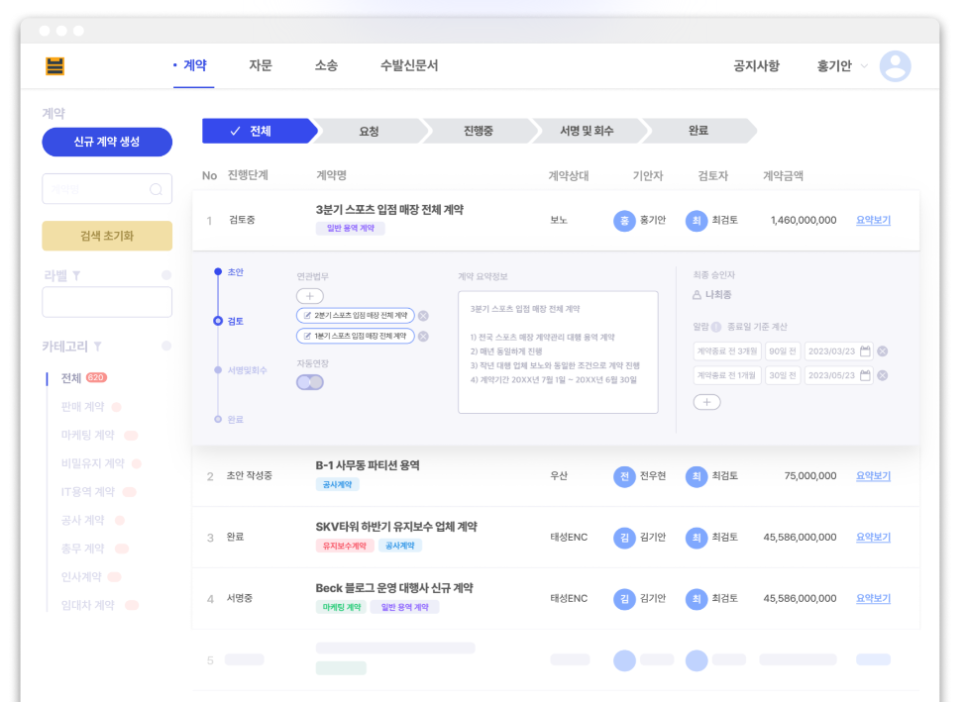966x702 pixels.
Task: Click the 검색 초기화 button
Action: (106, 234)
